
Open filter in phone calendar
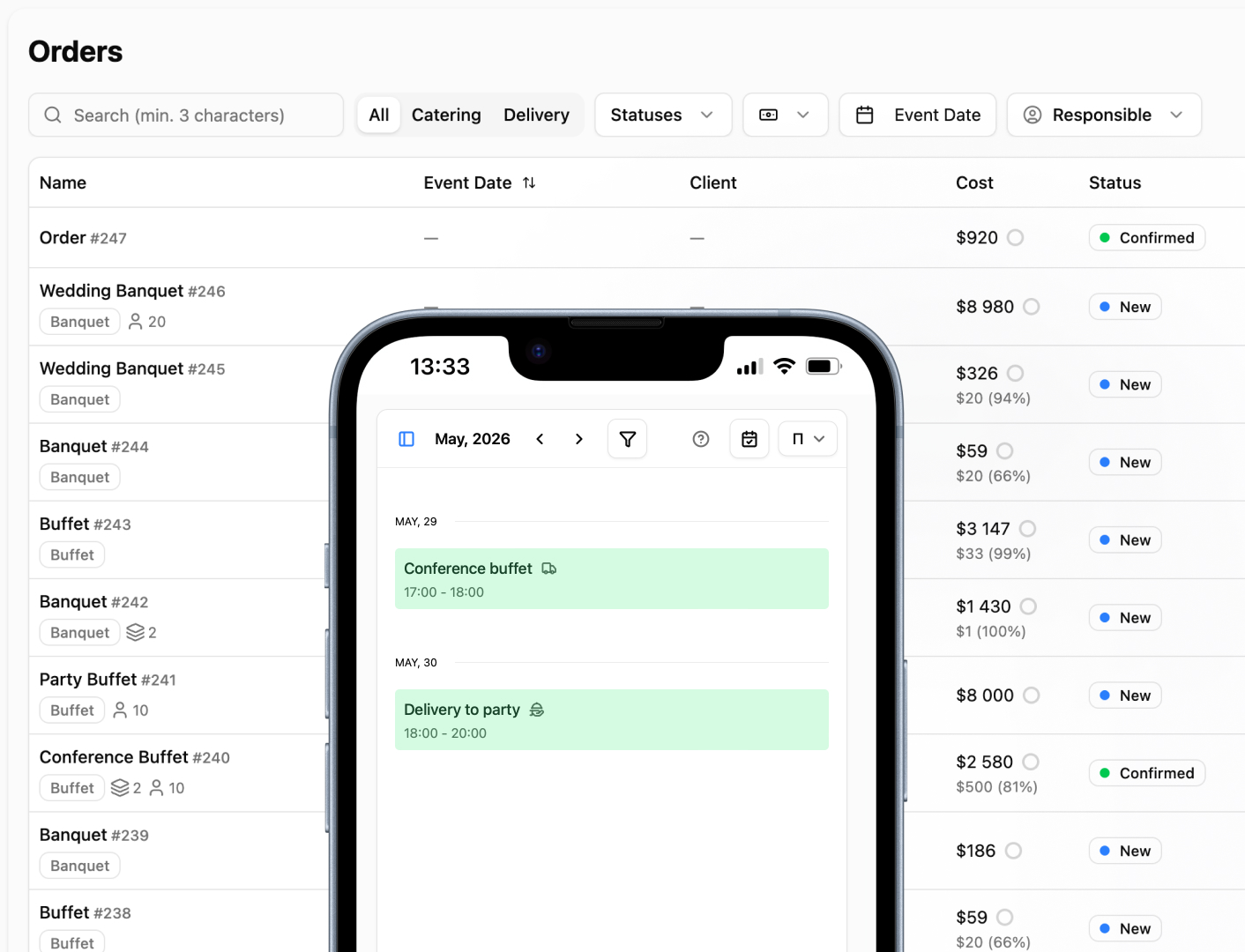coord(628,439)
